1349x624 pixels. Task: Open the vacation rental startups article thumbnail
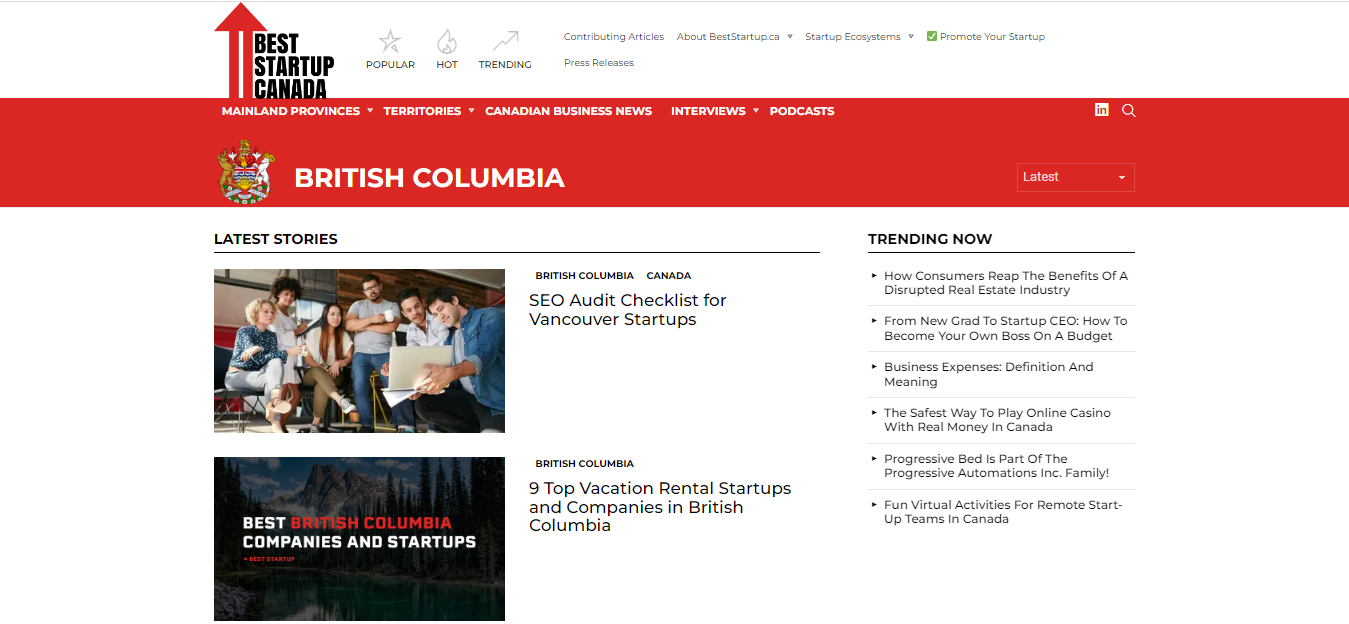(x=359, y=539)
